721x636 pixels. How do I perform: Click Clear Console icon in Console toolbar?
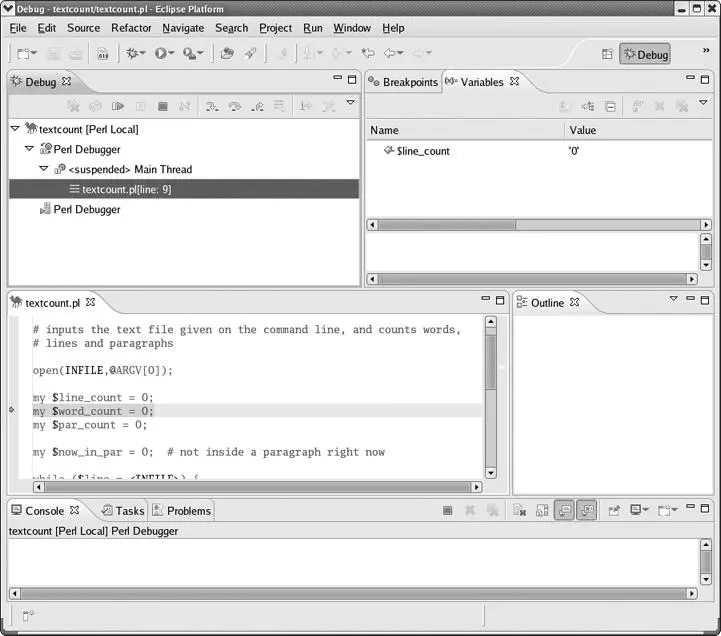pyautogui.click(x=519, y=511)
